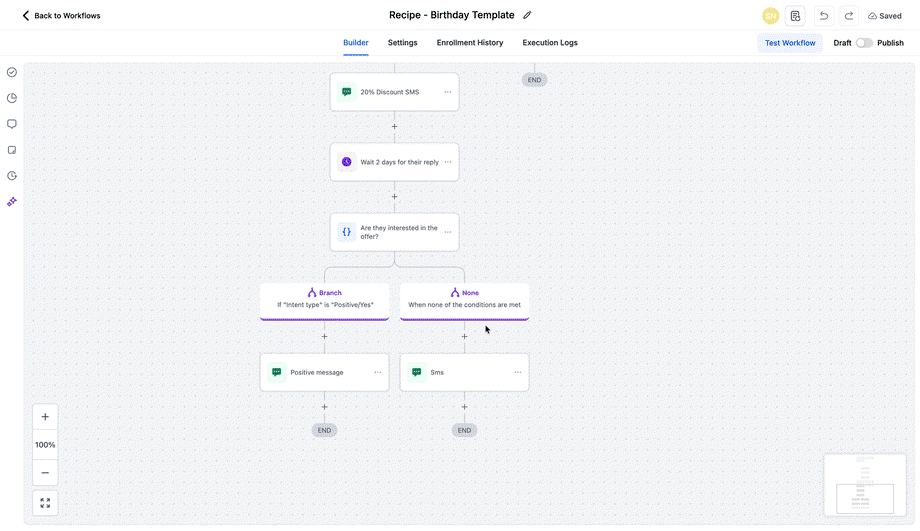Click the Test Workflow button
This screenshot has width=920, height=531.
(x=790, y=43)
